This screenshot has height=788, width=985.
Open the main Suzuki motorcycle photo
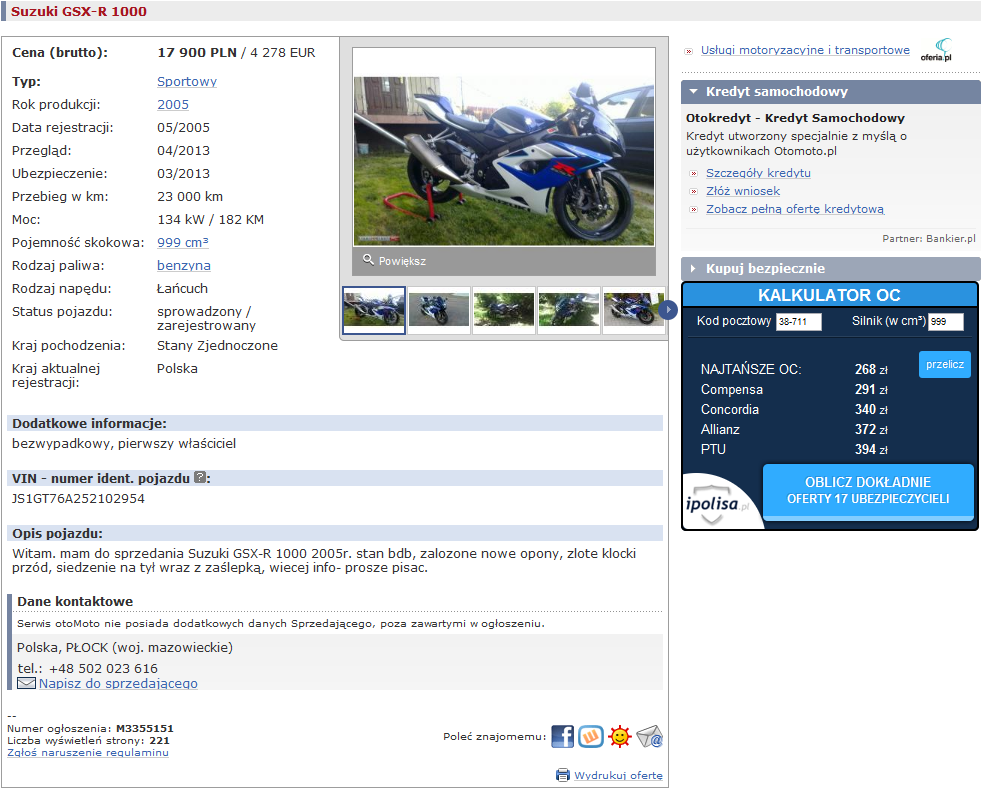click(504, 160)
